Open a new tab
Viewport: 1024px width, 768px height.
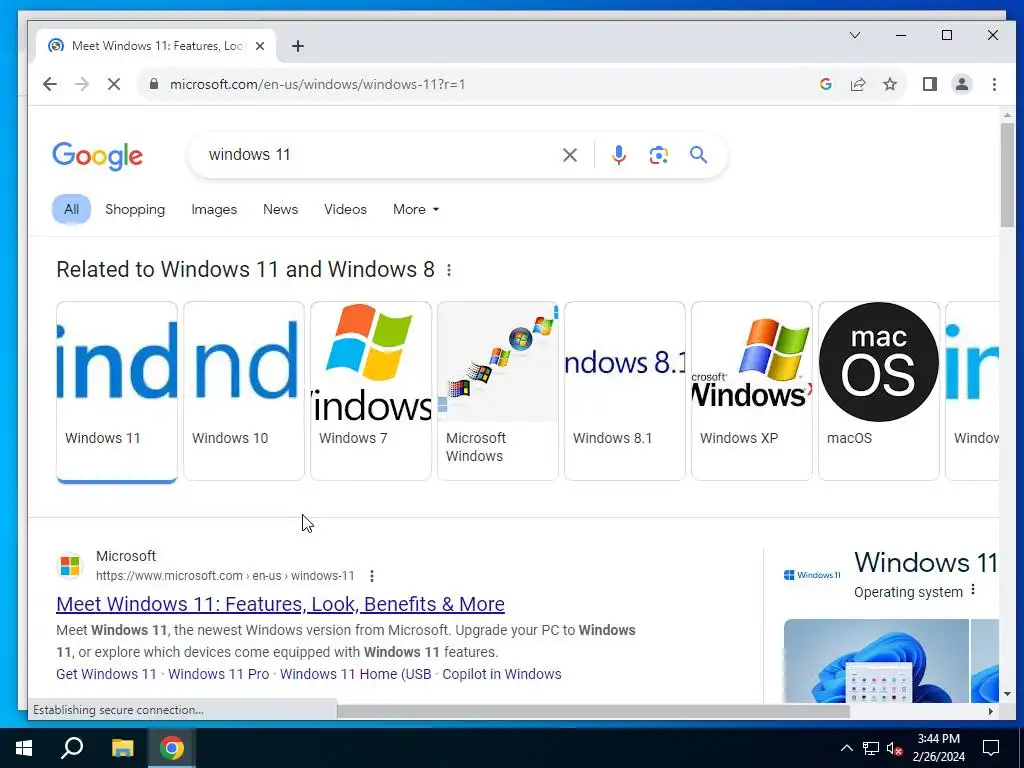(x=298, y=46)
